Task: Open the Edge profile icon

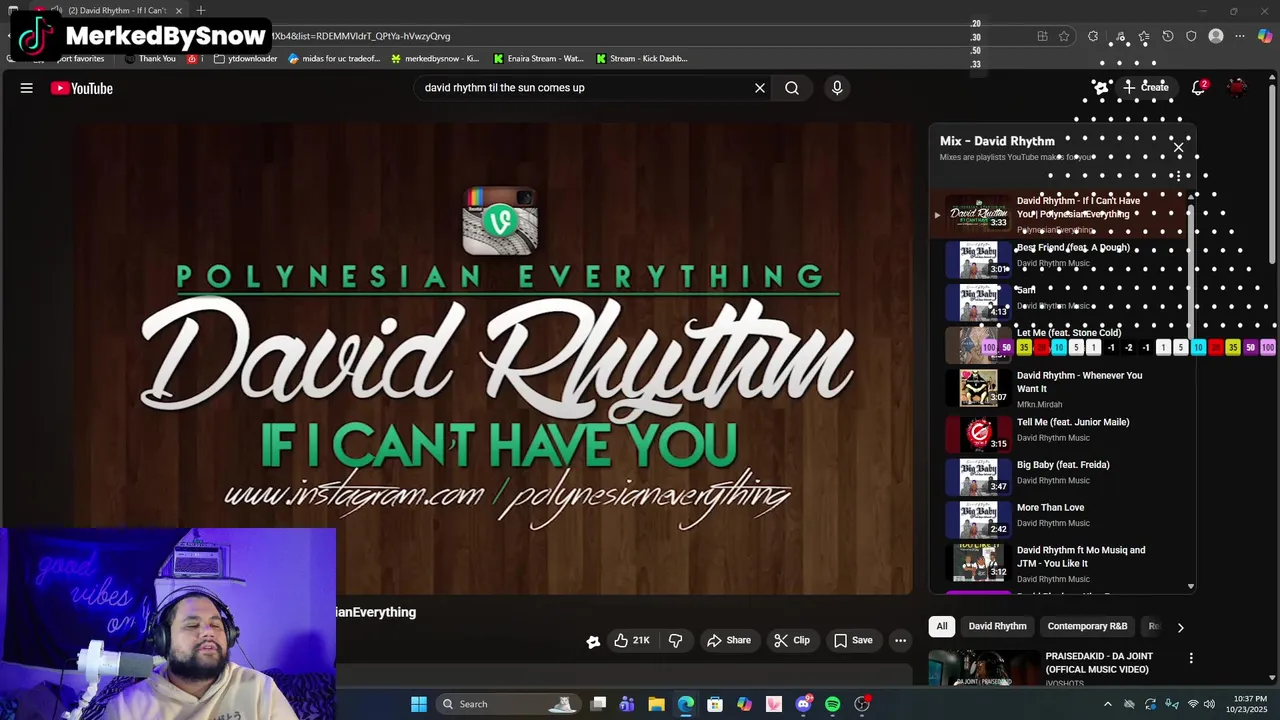Action: 1216,36
